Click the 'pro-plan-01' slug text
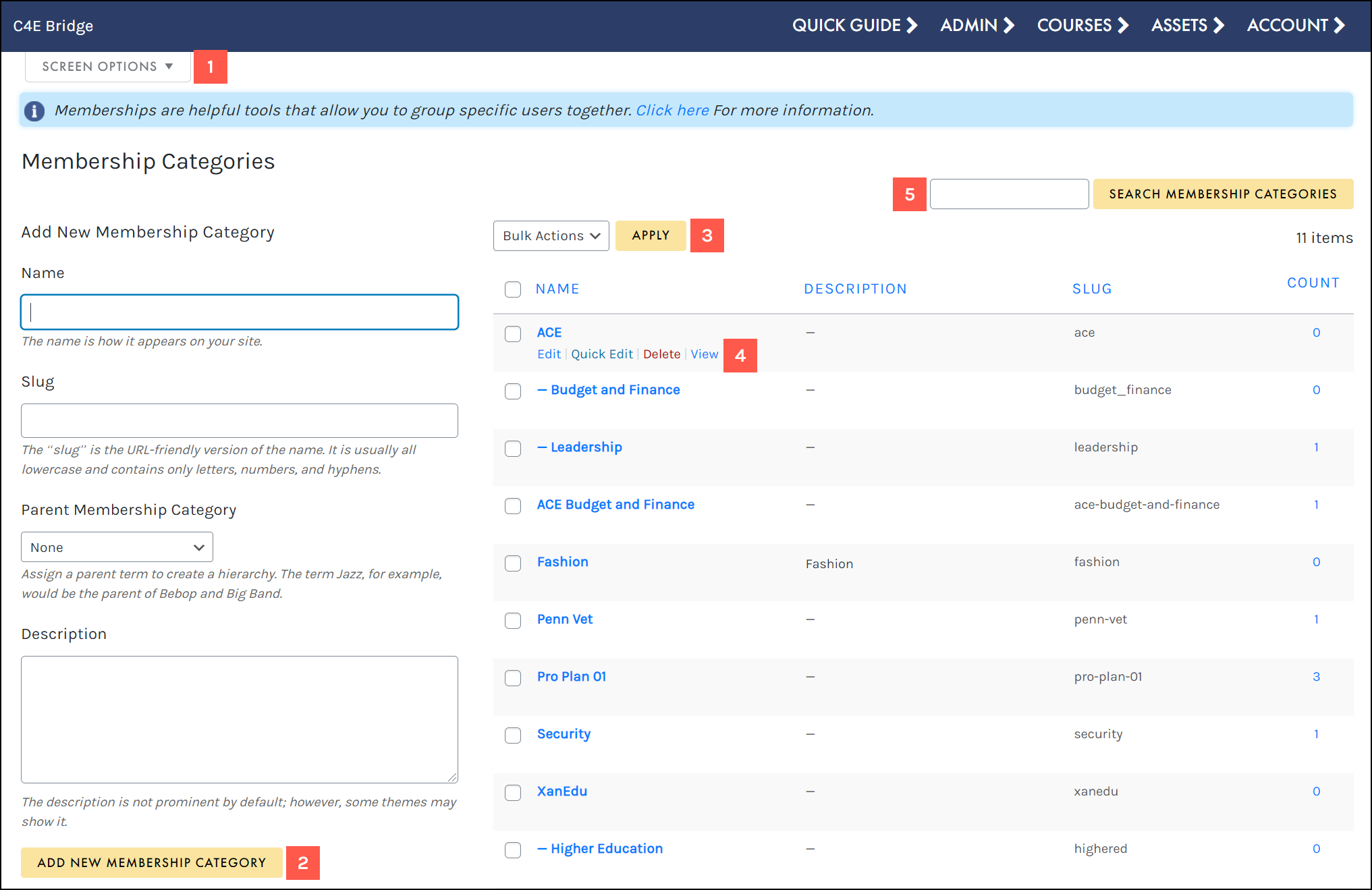The height and width of the screenshot is (890, 1372). coord(1108,677)
